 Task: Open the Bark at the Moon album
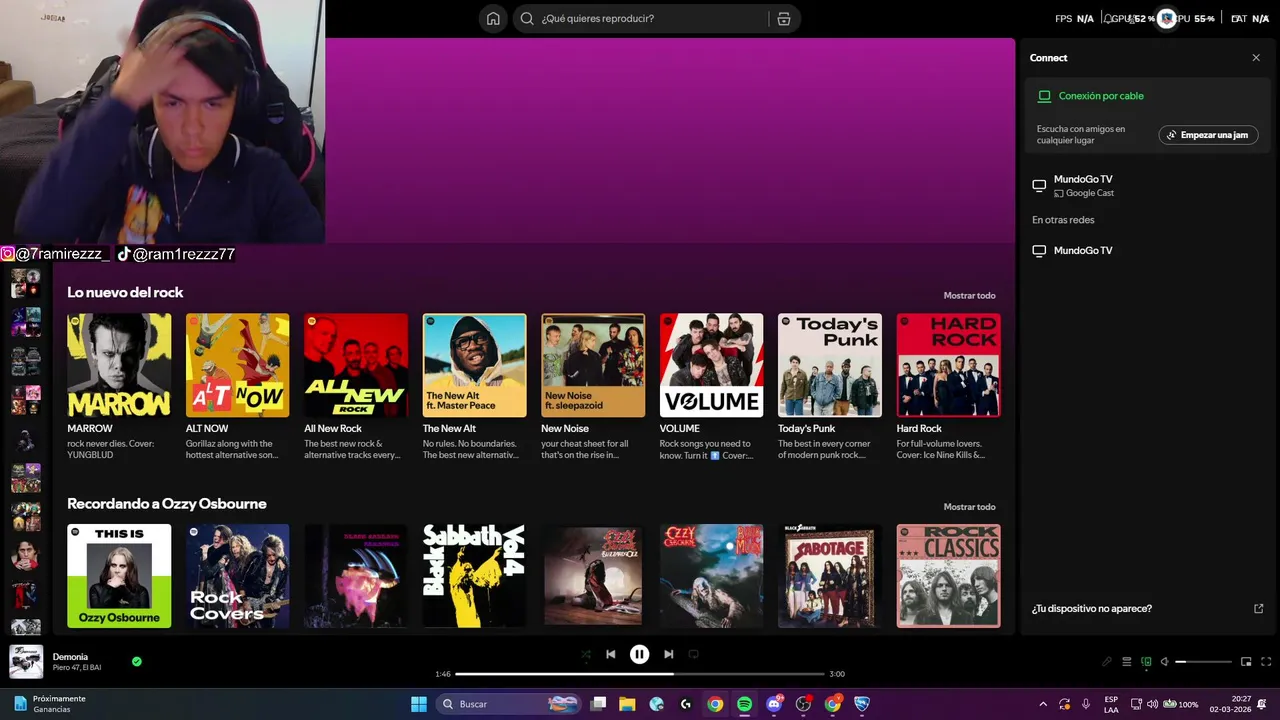(711, 576)
